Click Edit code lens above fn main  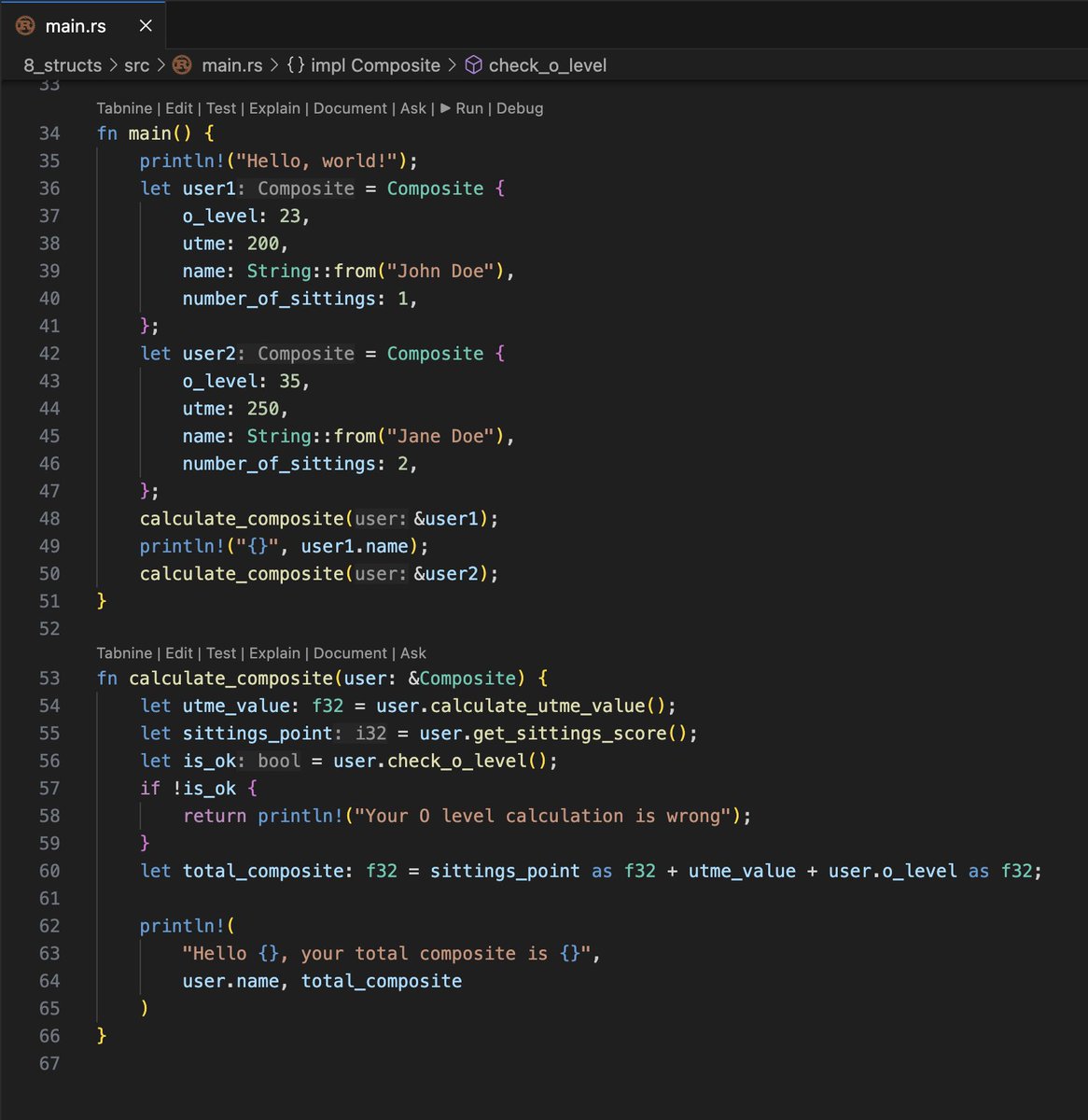pos(178,108)
